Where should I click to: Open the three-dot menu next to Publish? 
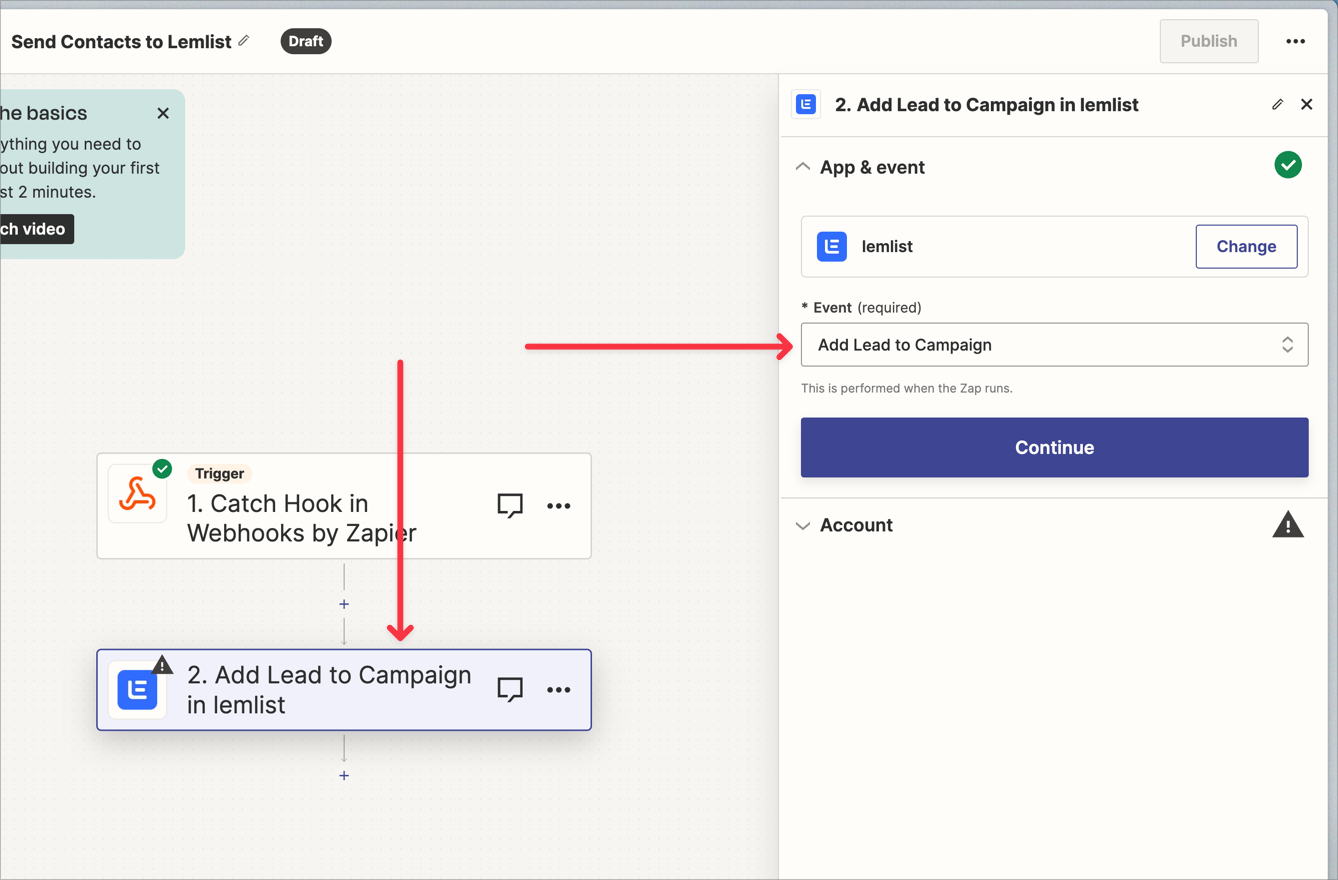1295,41
